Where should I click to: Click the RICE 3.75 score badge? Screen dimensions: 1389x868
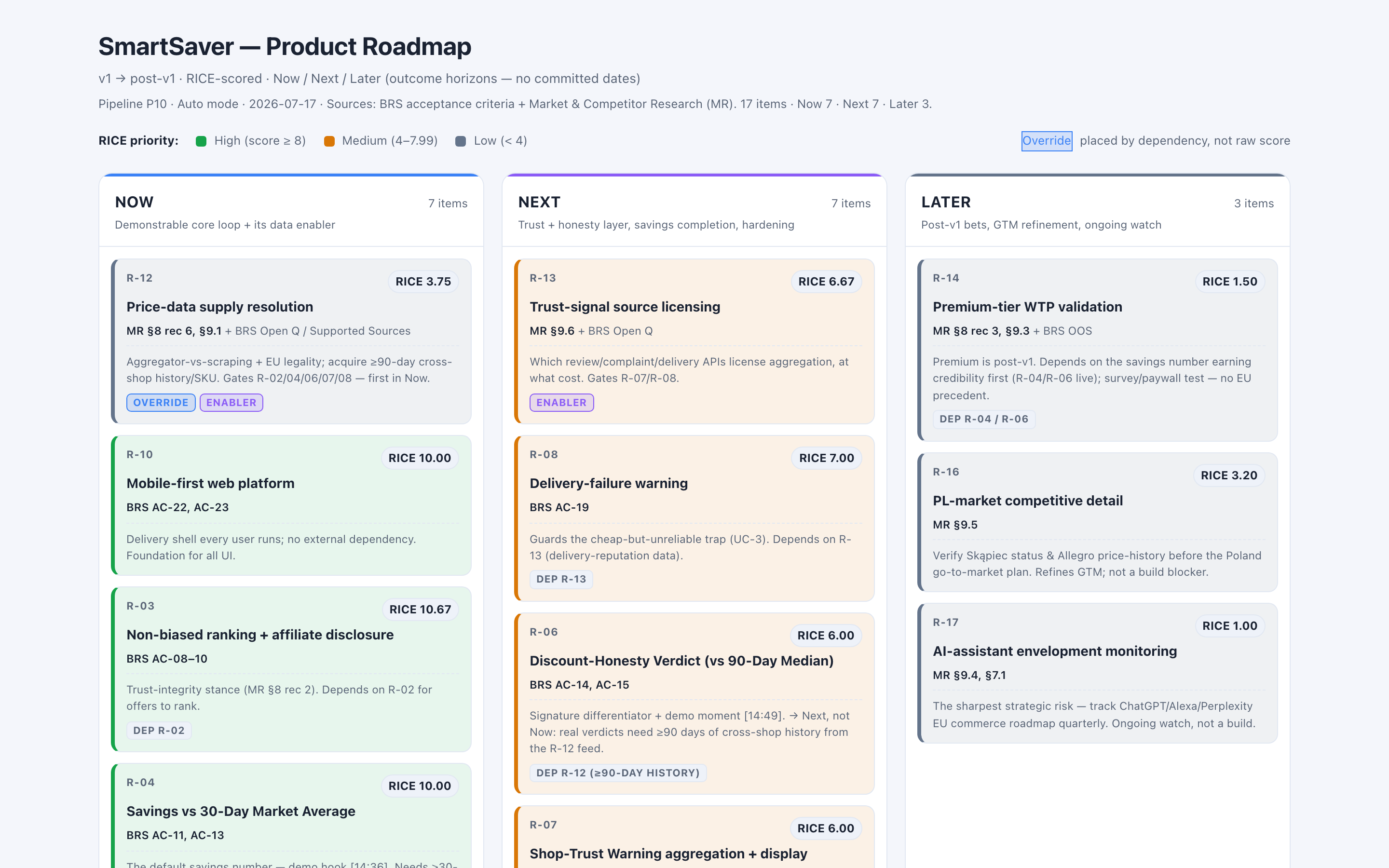(423, 281)
